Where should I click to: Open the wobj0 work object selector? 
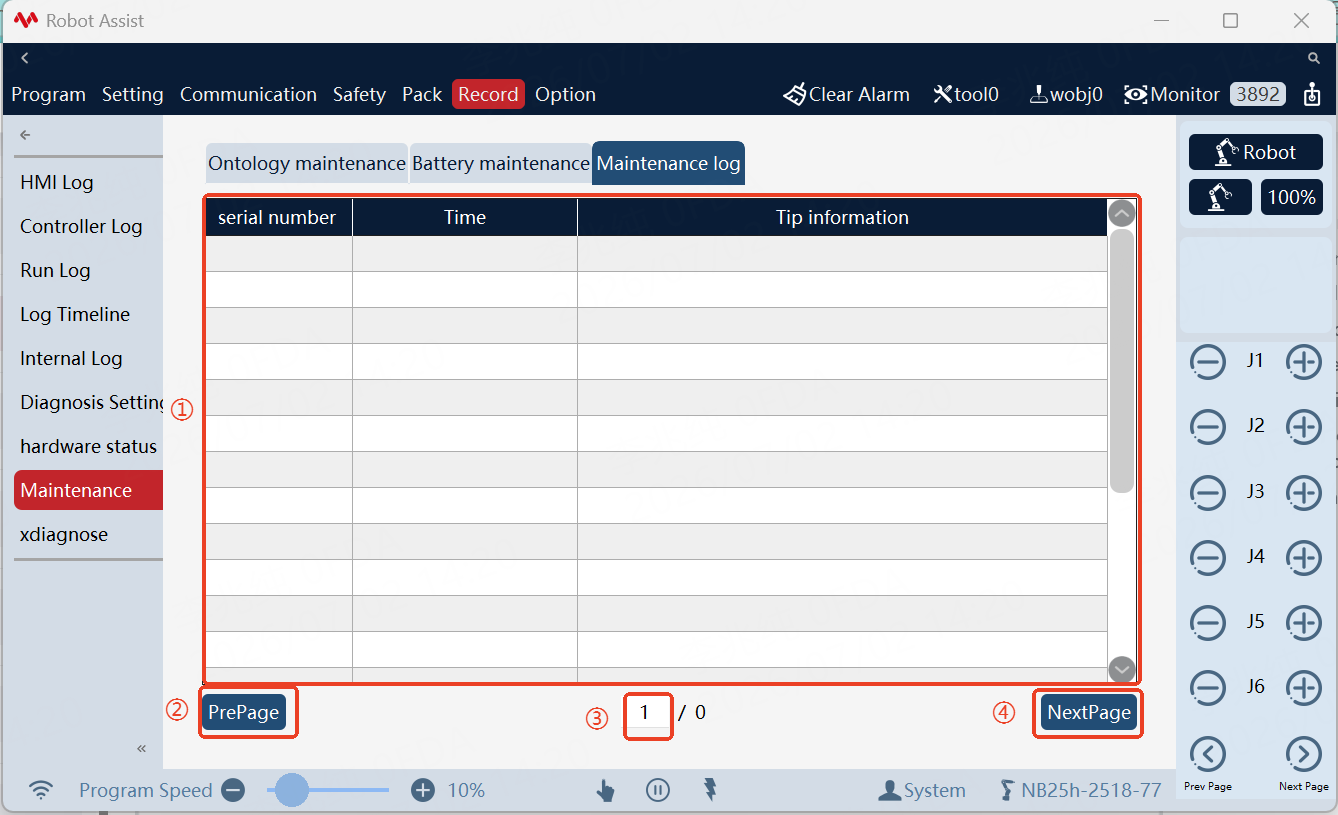1066,95
